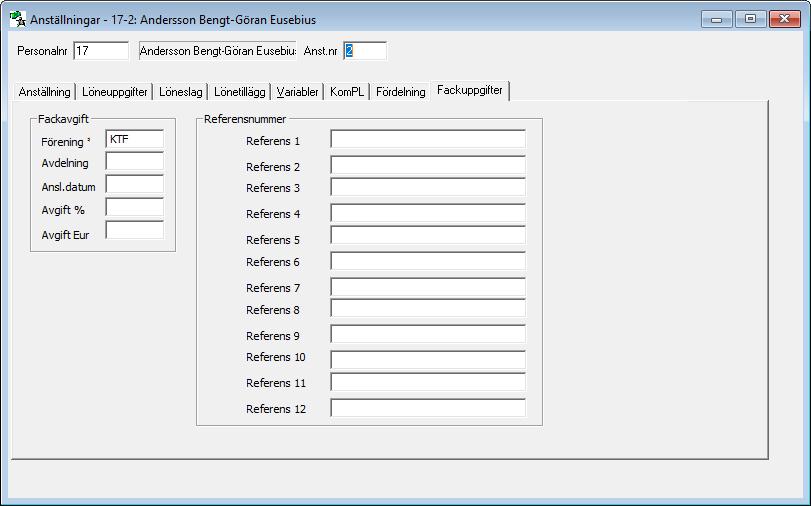Click the Referensnummer group heading
Screen dimensions: 811x506
coord(245,119)
